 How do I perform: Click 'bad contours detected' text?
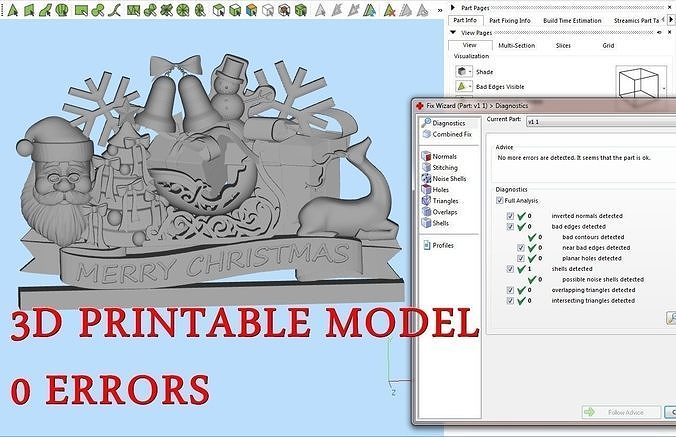[x=593, y=237]
